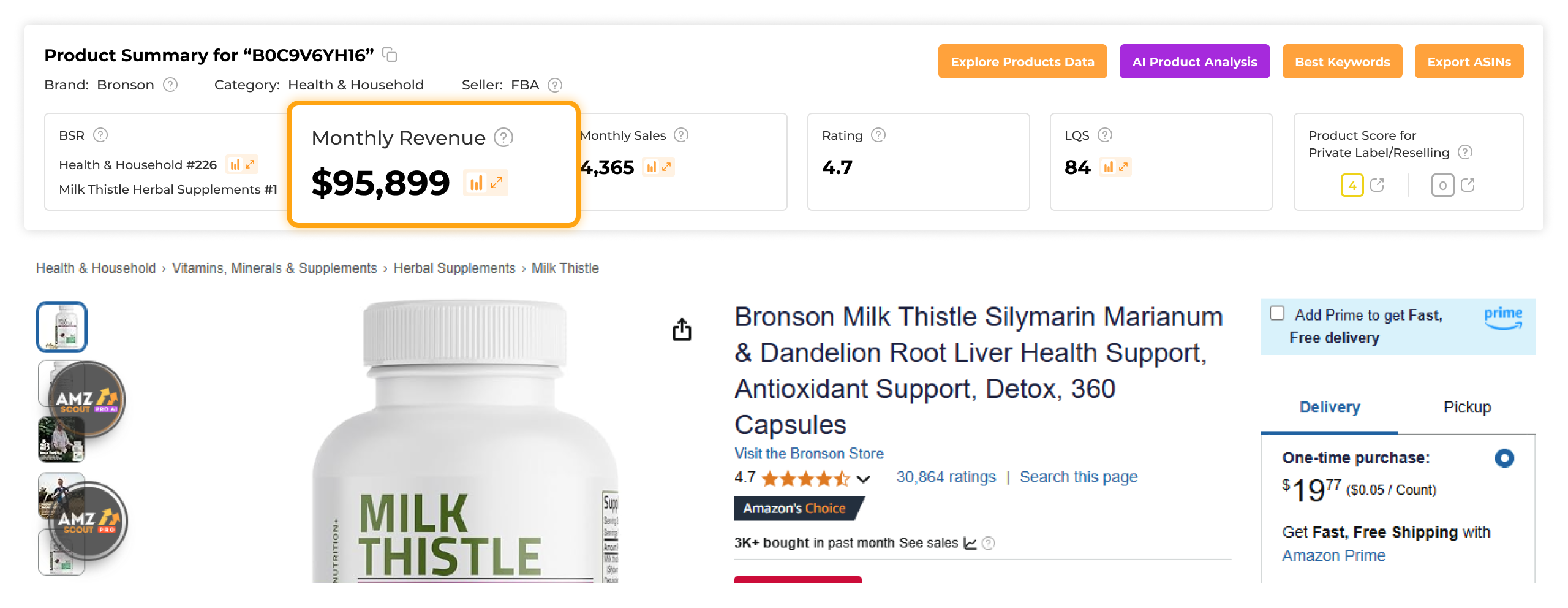Screen dimensions: 1568x608
Task: Select the Delivery tab
Action: click(x=1329, y=407)
